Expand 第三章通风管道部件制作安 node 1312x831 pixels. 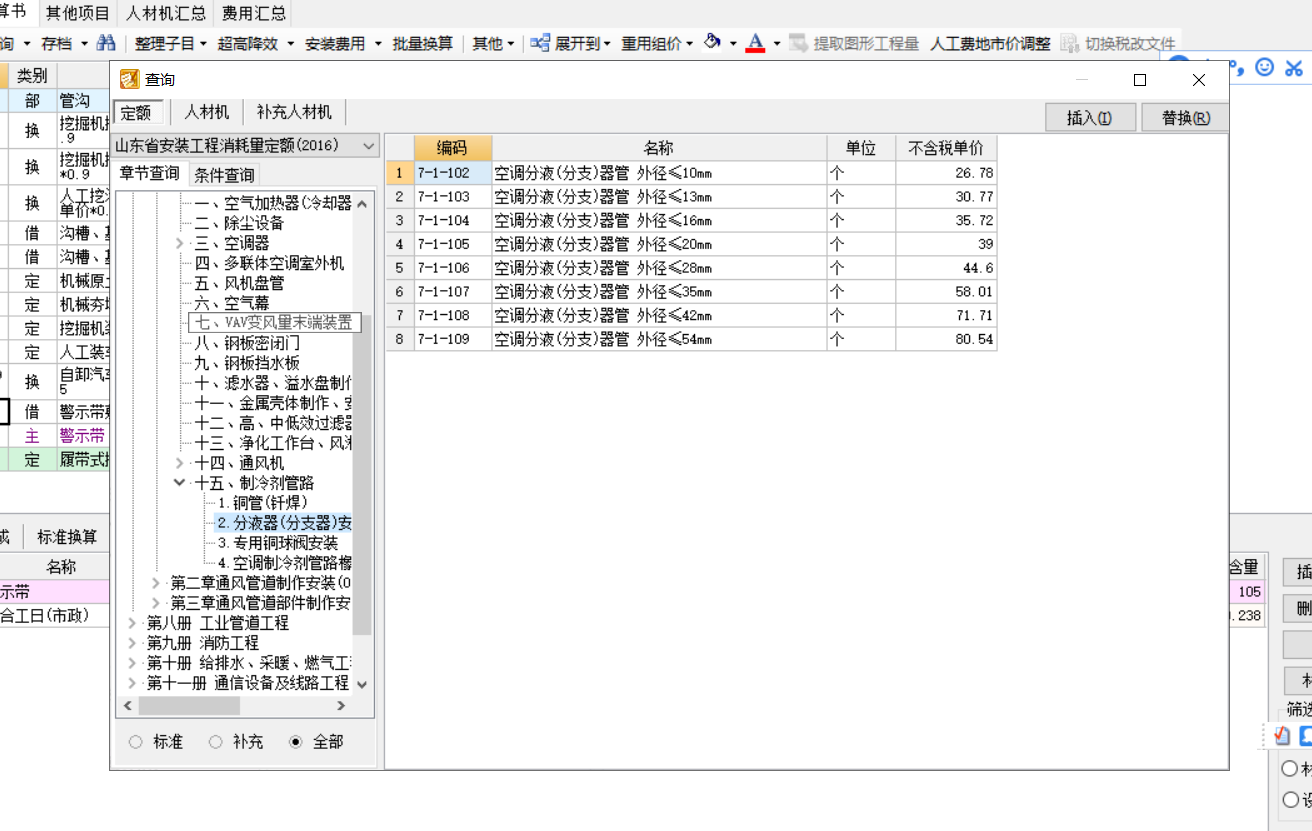[155, 603]
